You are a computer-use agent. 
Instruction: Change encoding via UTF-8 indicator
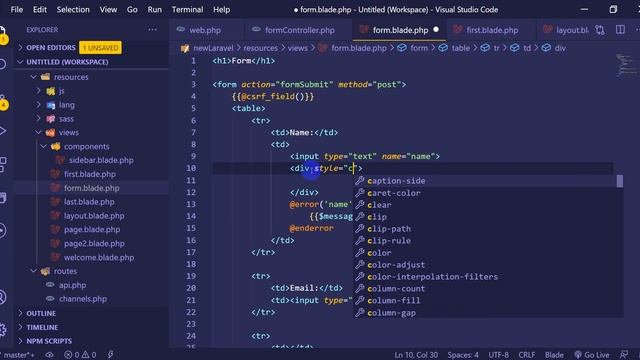click(498, 355)
